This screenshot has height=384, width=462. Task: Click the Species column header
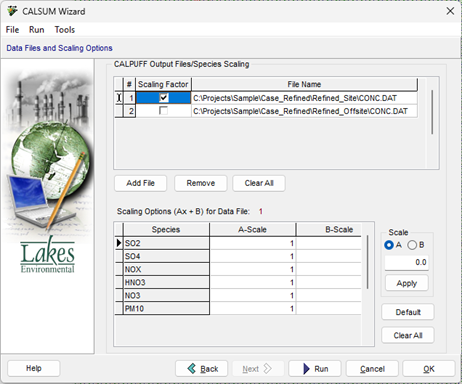(x=166, y=230)
